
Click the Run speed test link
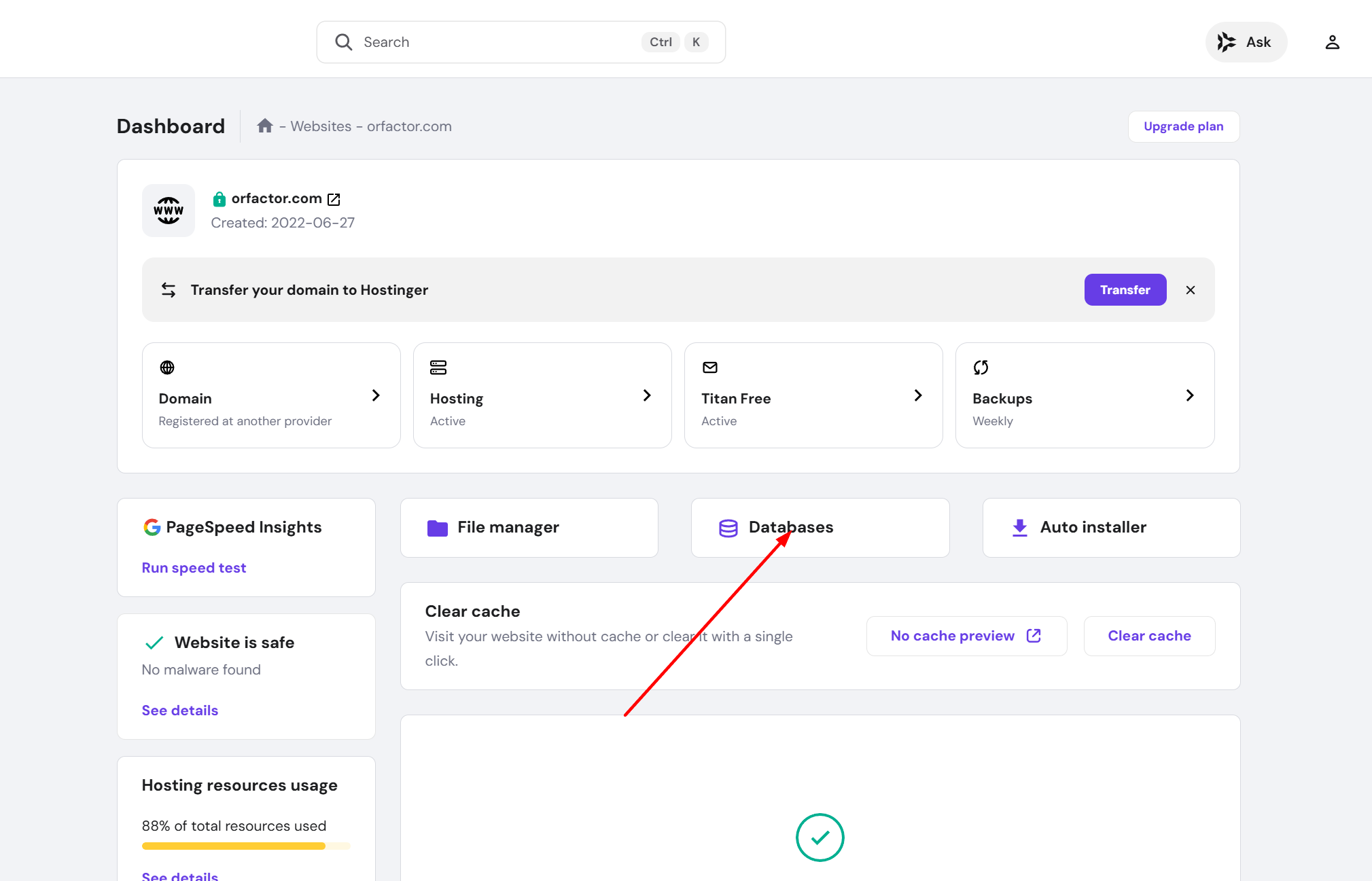(x=194, y=568)
